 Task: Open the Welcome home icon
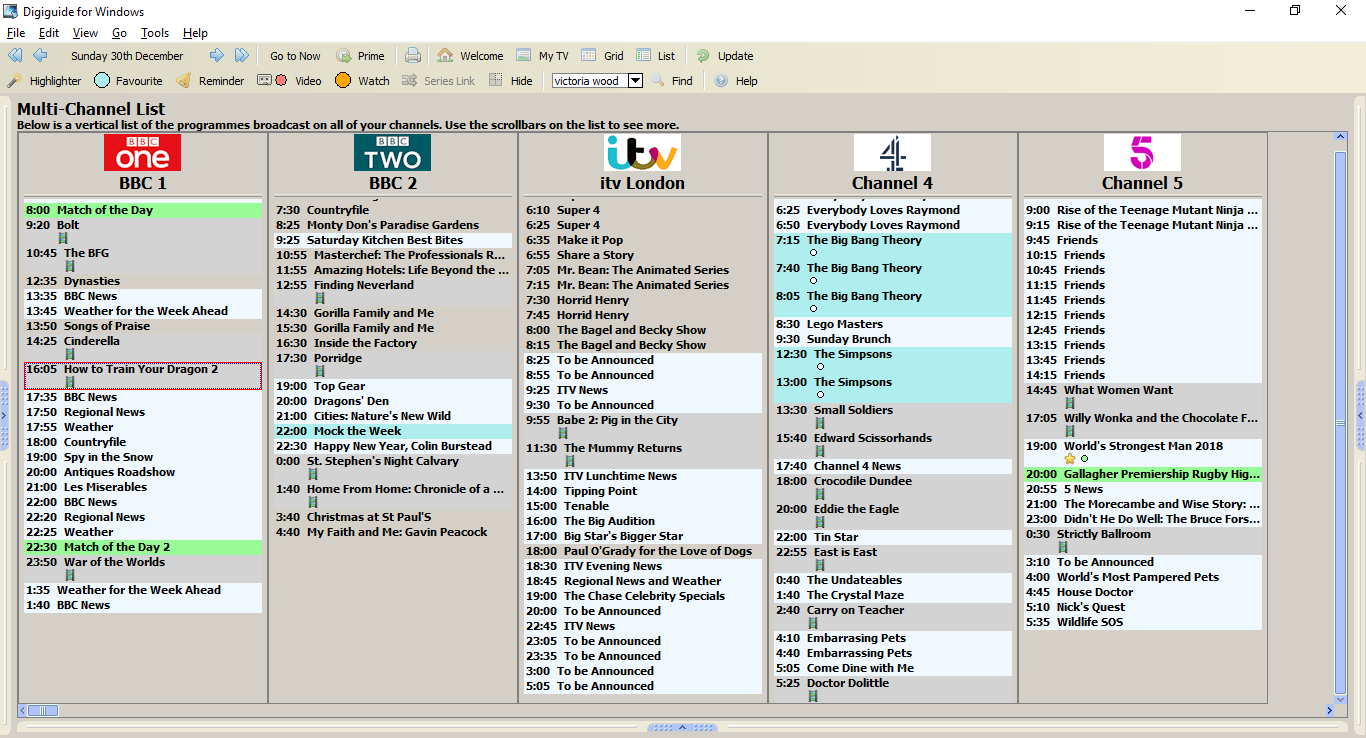(x=445, y=56)
